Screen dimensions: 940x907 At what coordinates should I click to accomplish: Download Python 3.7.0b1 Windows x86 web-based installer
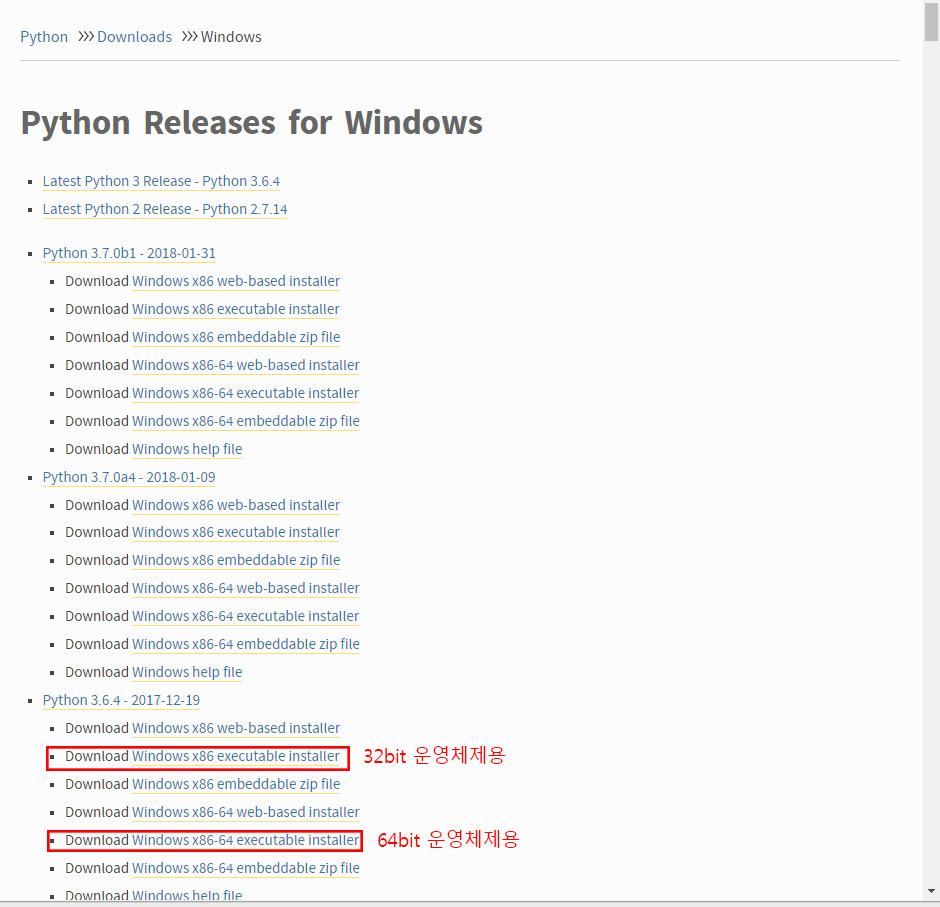tap(236, 281)
